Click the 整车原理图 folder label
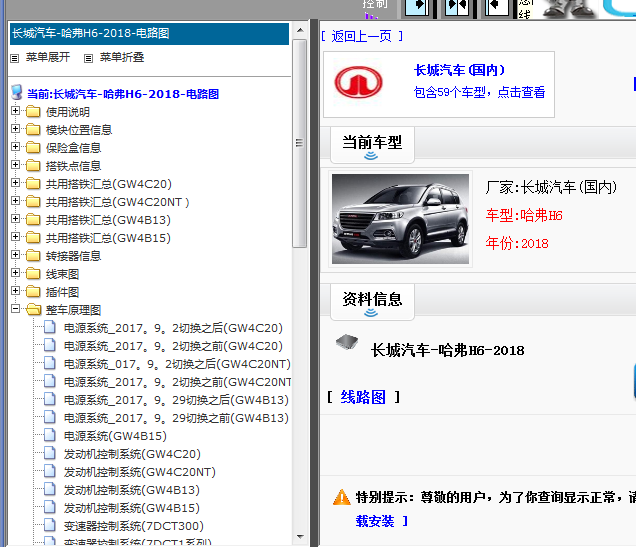This screenshot has width=636, height=547. point(73,310)
